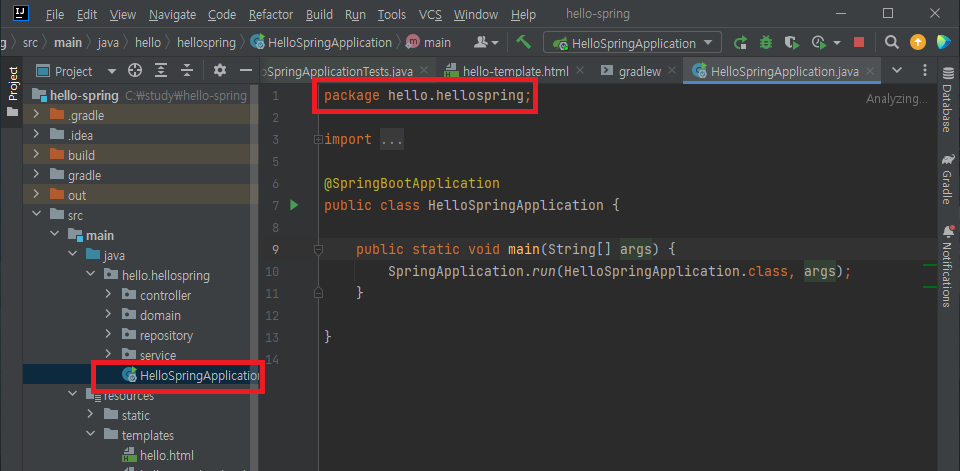Image resolution: width=960 pixels, height=471 pixels.
Task: Open the JetBrains Toolbox icon in toolbar
Action: (x=944, y=42)
